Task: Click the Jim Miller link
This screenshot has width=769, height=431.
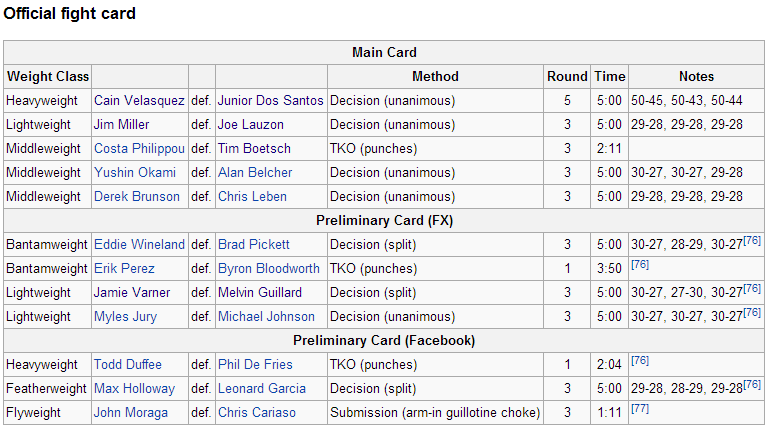Action: click(x=121, y=125)
